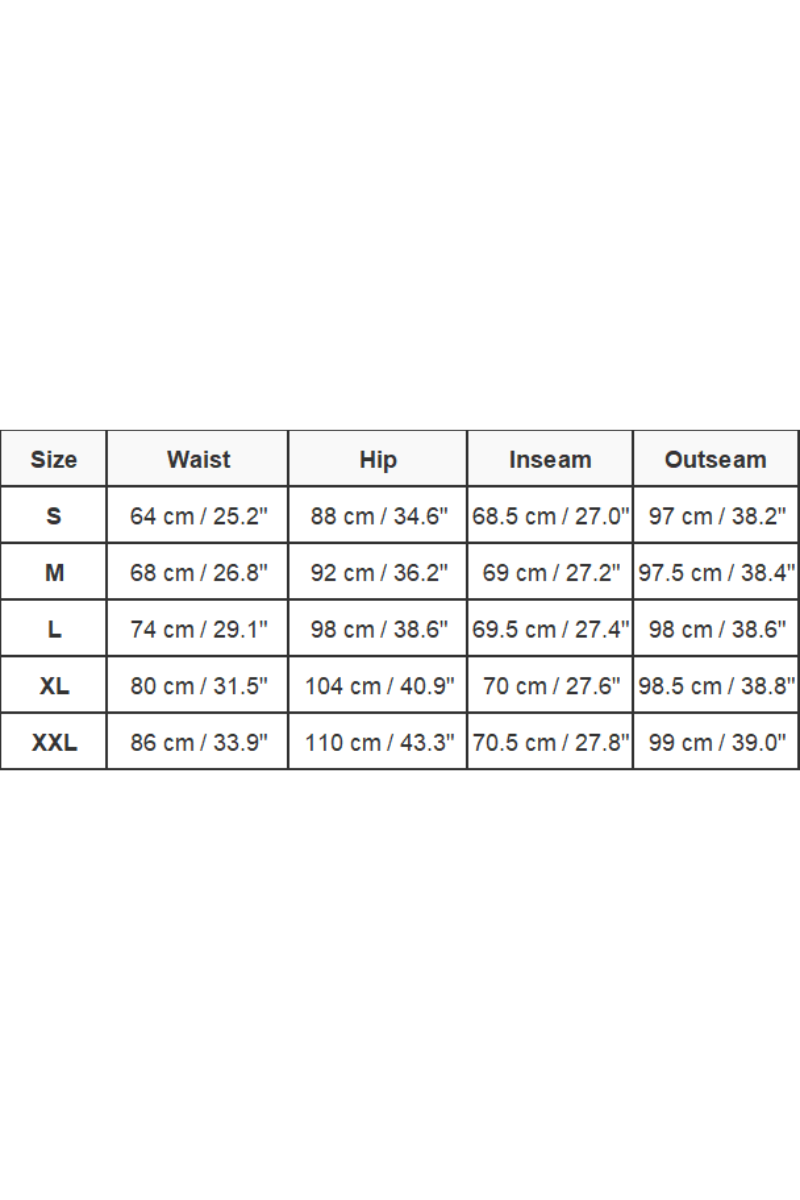Click the 86 cm / 33.9" waist cell
Screen dimensions: 800x1200
tap(198, 742)
